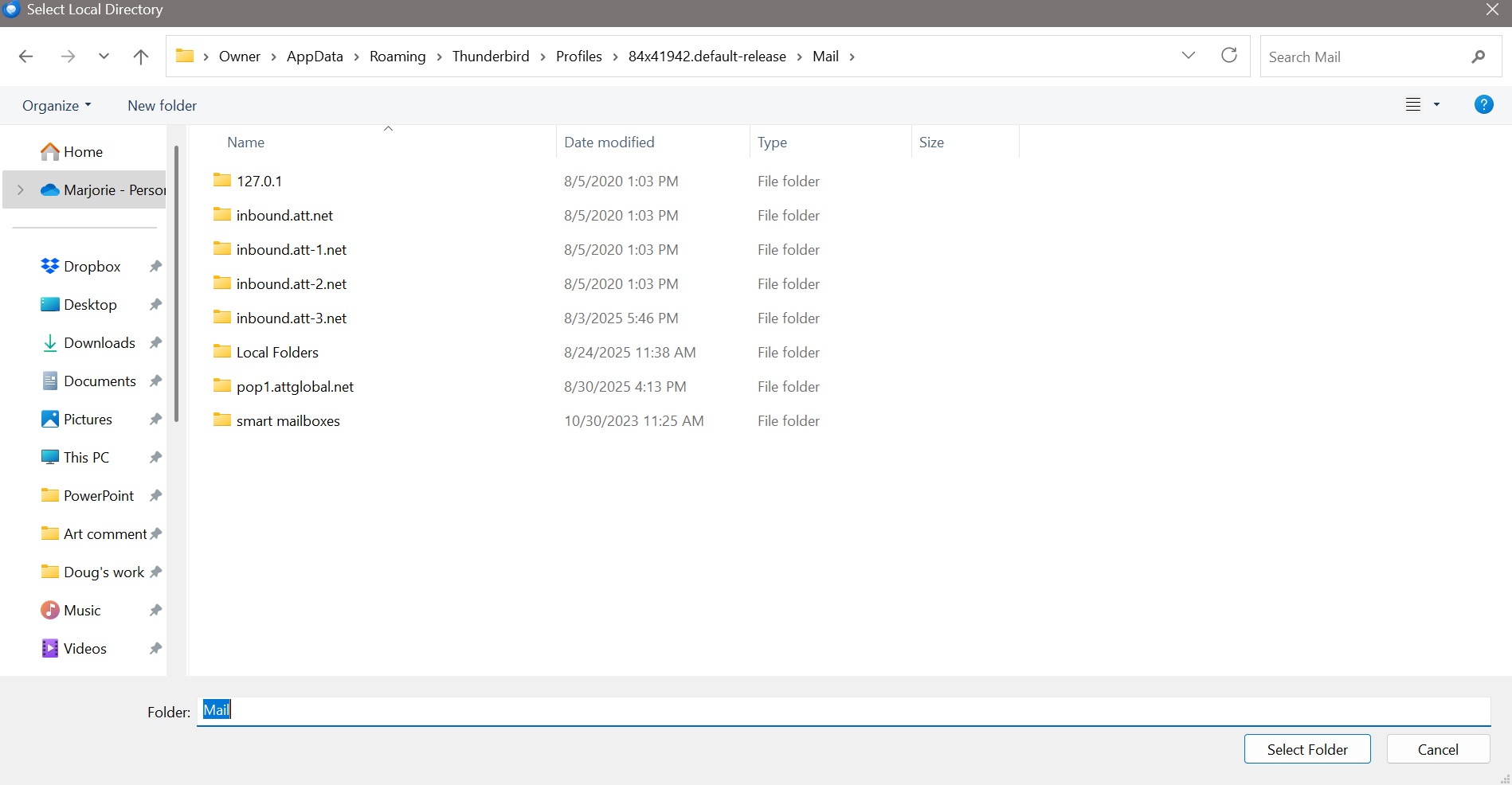Select the inbound.att-1.net folder
1512x785 pixels.
[x=292, y=249]
